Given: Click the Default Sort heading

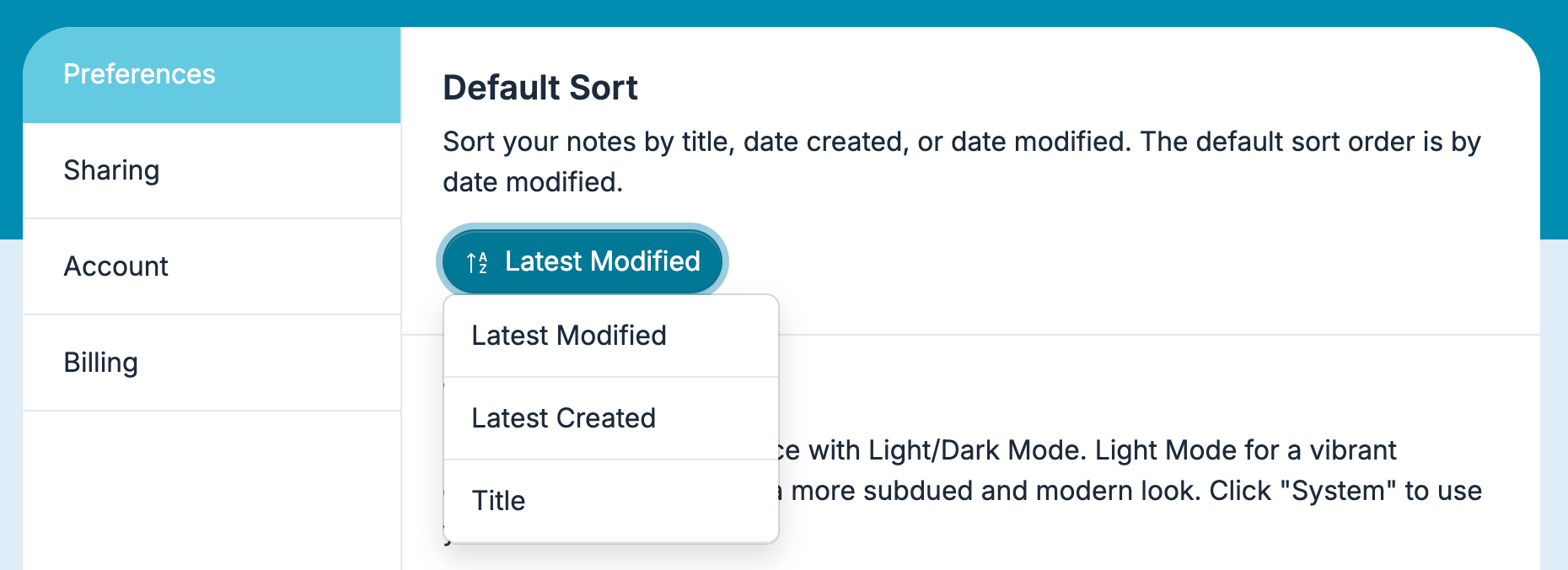Looking at the screenshot, I should (x=540, y=88).
